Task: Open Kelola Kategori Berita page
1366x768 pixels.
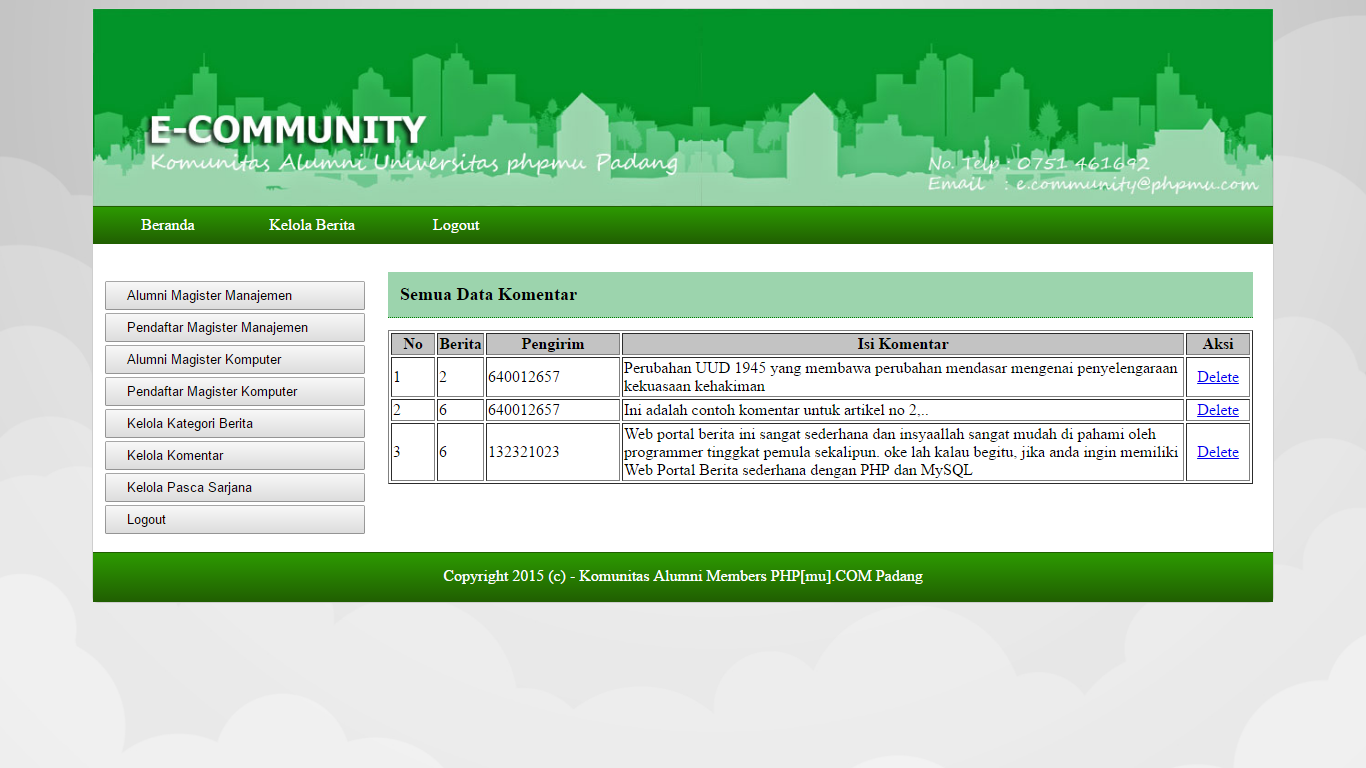Action: click(x=235, y=424)
